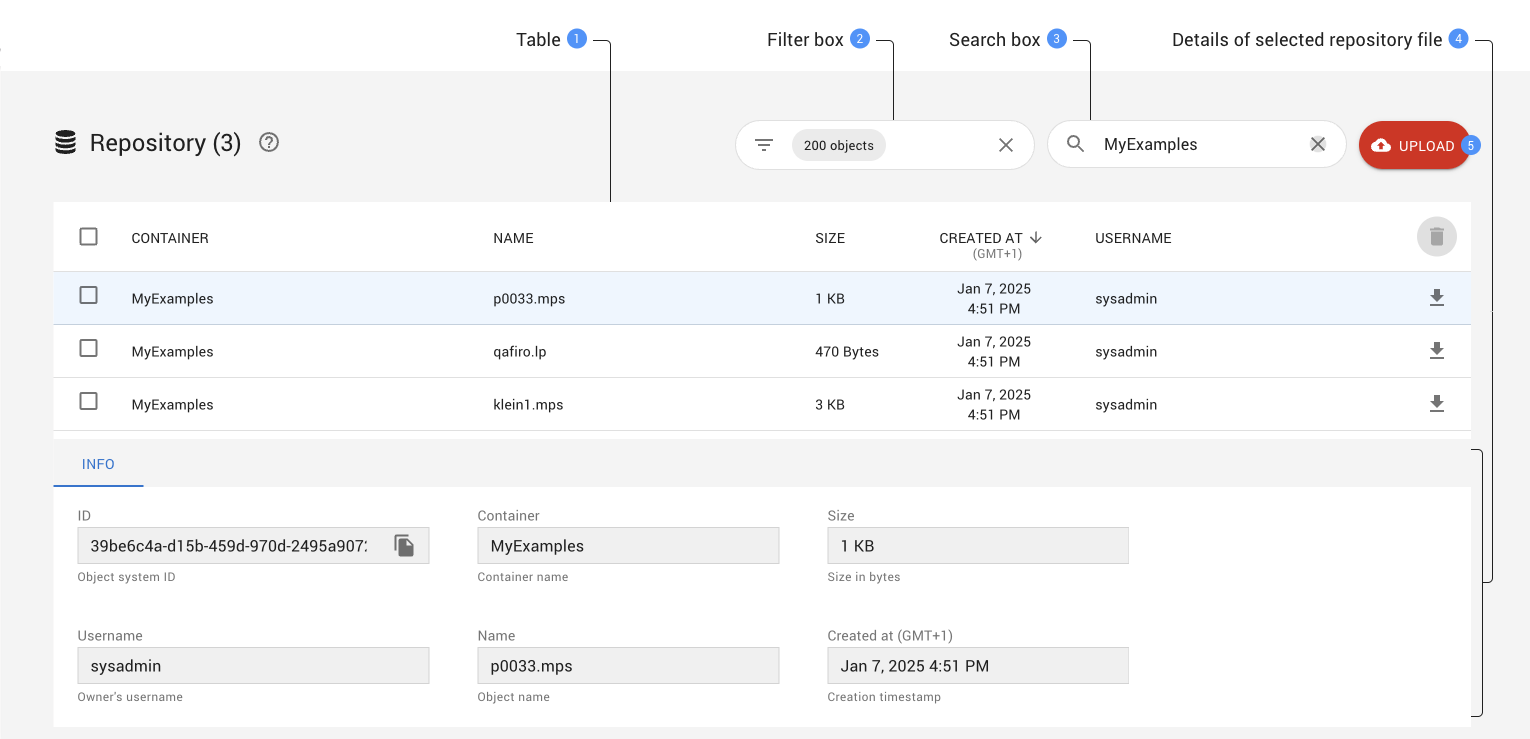
Task: Click the filter list icon in filter box
Action: 764,145
